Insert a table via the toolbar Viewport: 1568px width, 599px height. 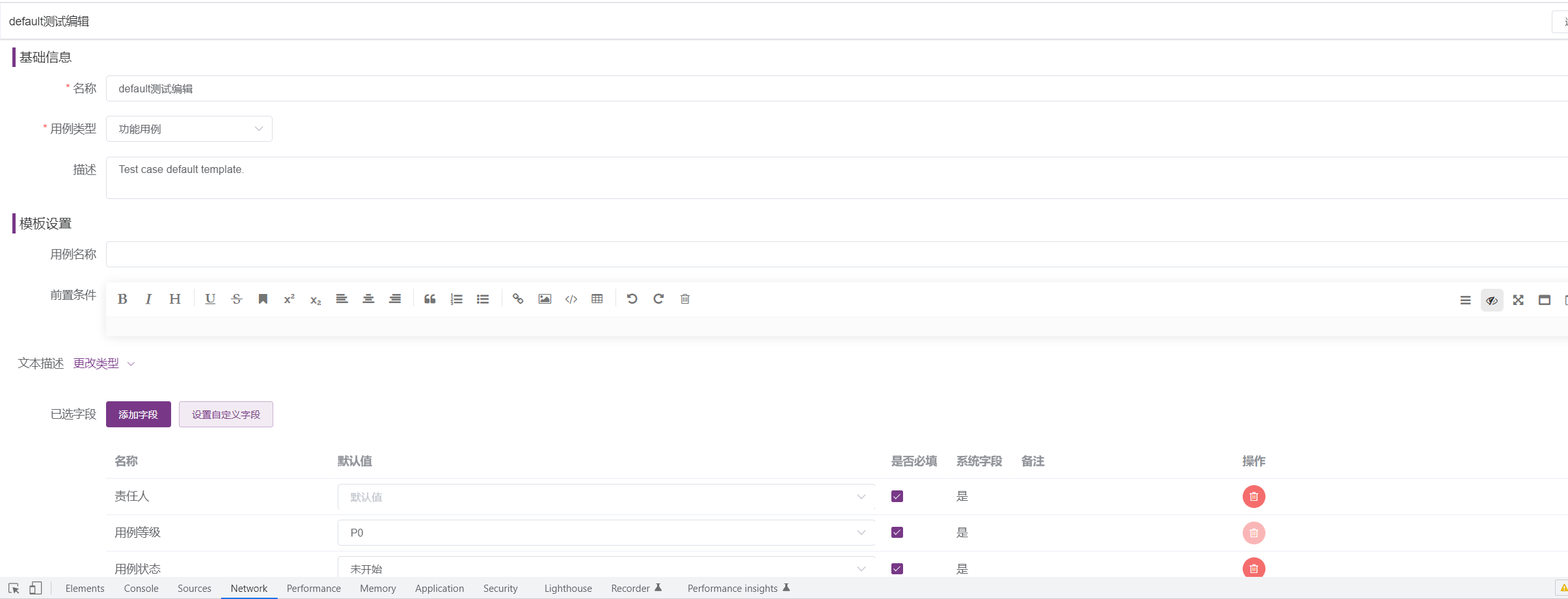597,299
